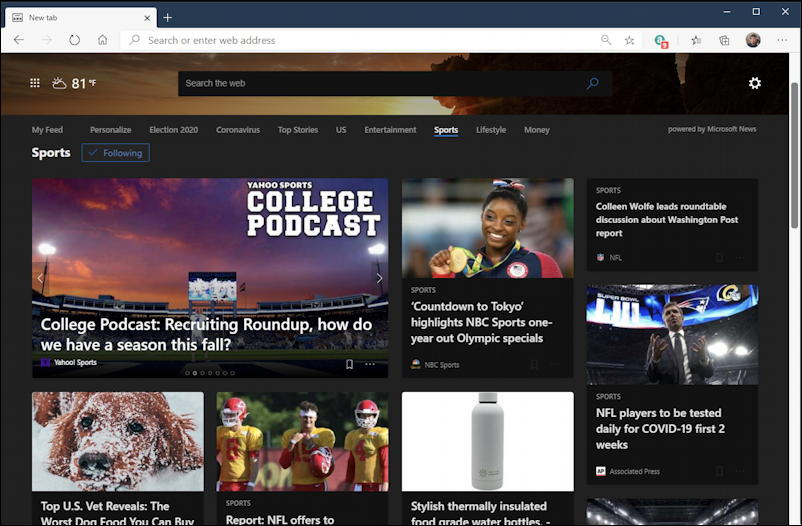Switch to Money tab
The image size is (802, 526).
pyautogui.click(x=537, y=130)
